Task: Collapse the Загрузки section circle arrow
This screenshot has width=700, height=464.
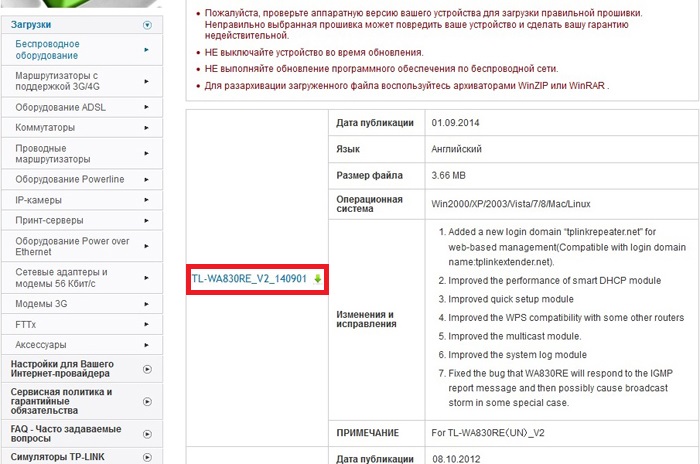Action: point(147,25)
